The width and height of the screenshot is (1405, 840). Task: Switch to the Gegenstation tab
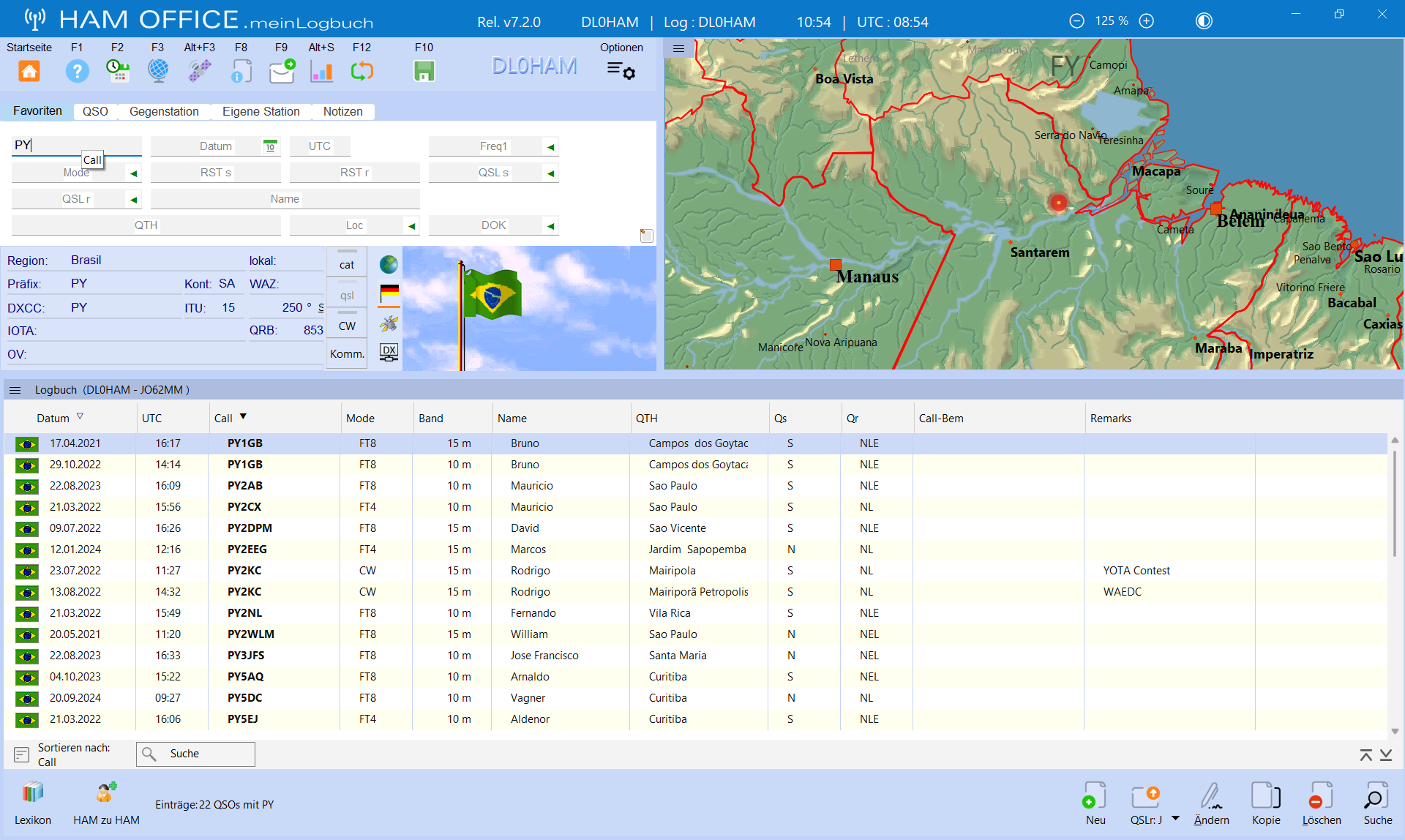click(164, 111)
